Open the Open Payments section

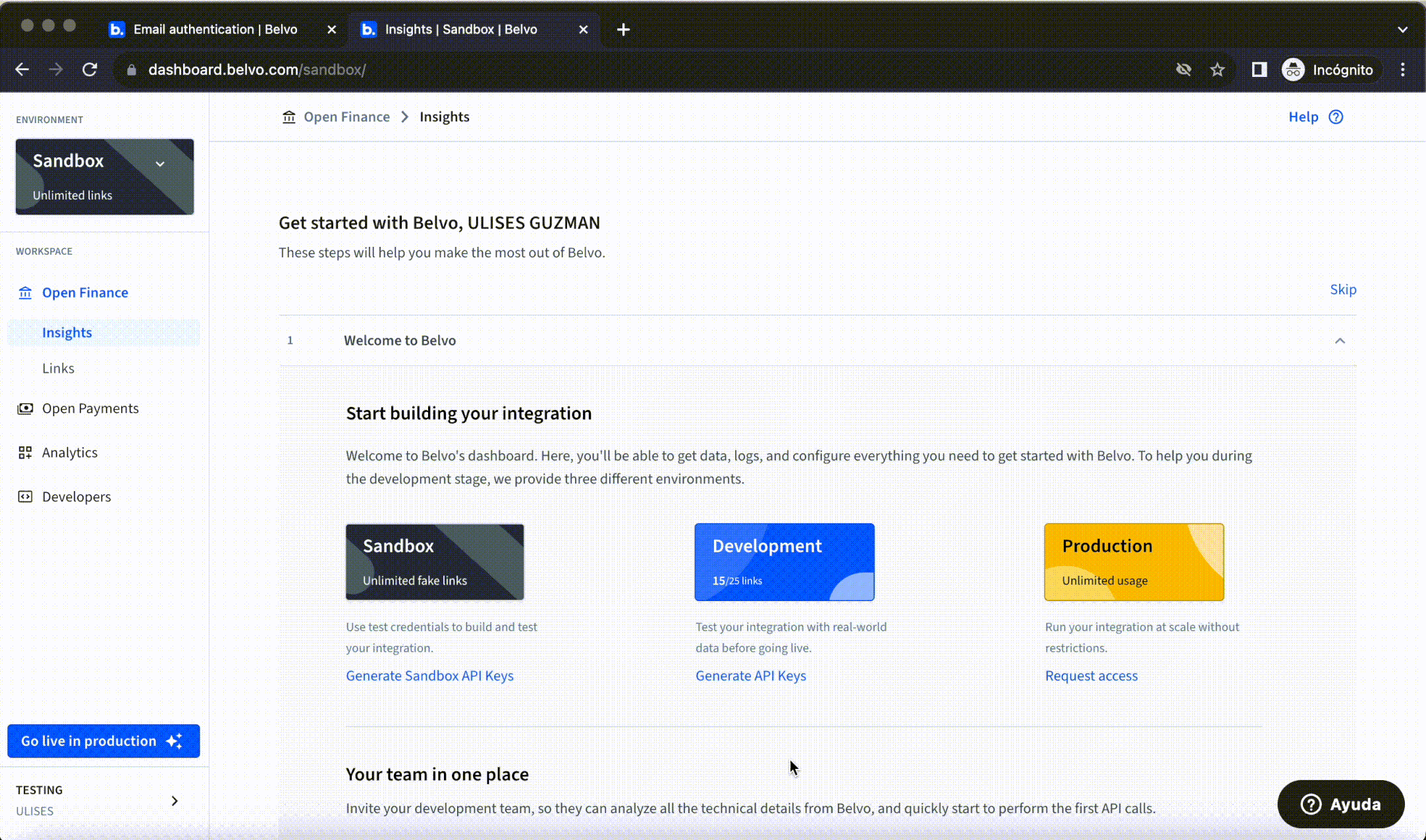pyautogui.click(x=90, y=409)
